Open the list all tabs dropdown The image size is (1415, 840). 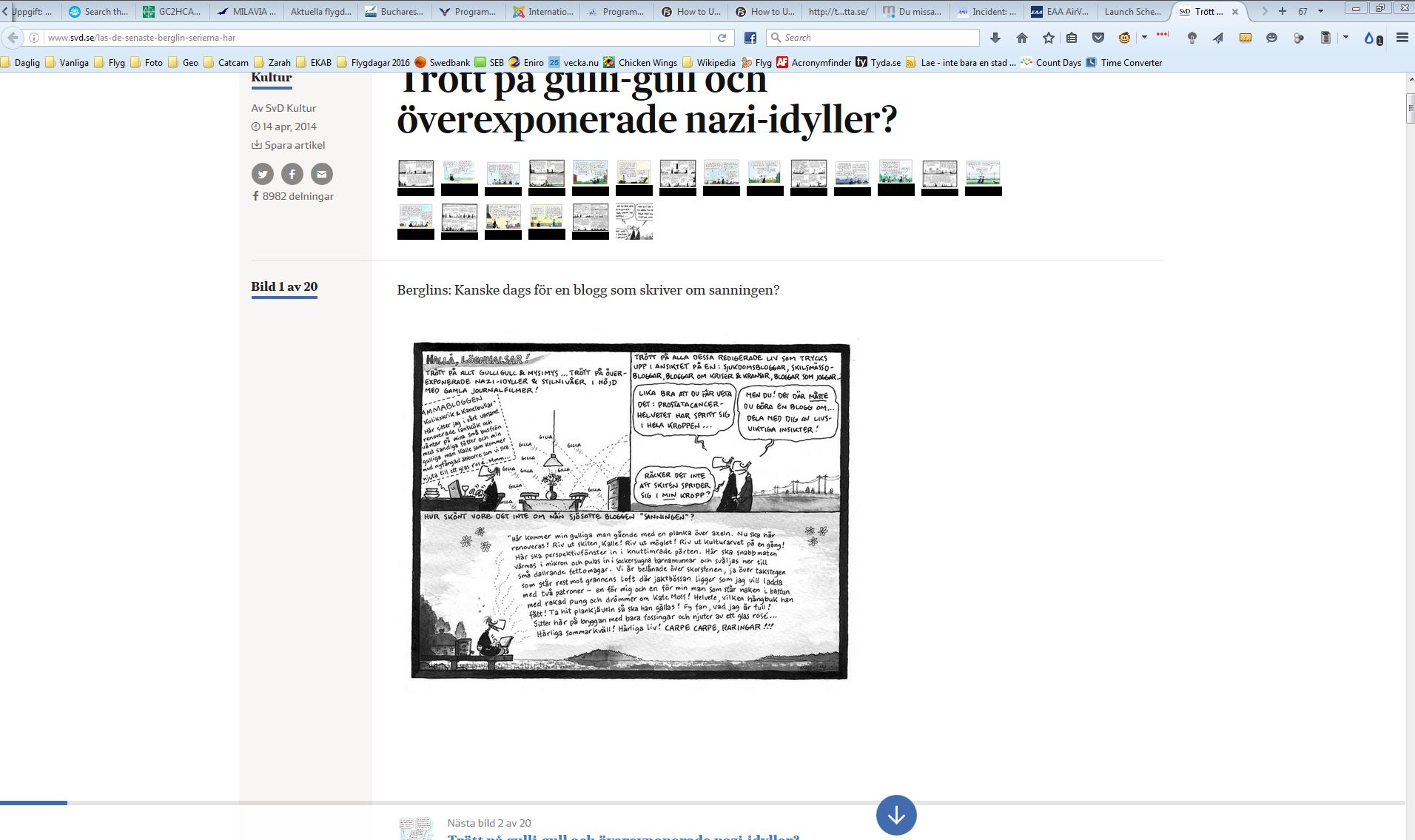(1320, 11)
